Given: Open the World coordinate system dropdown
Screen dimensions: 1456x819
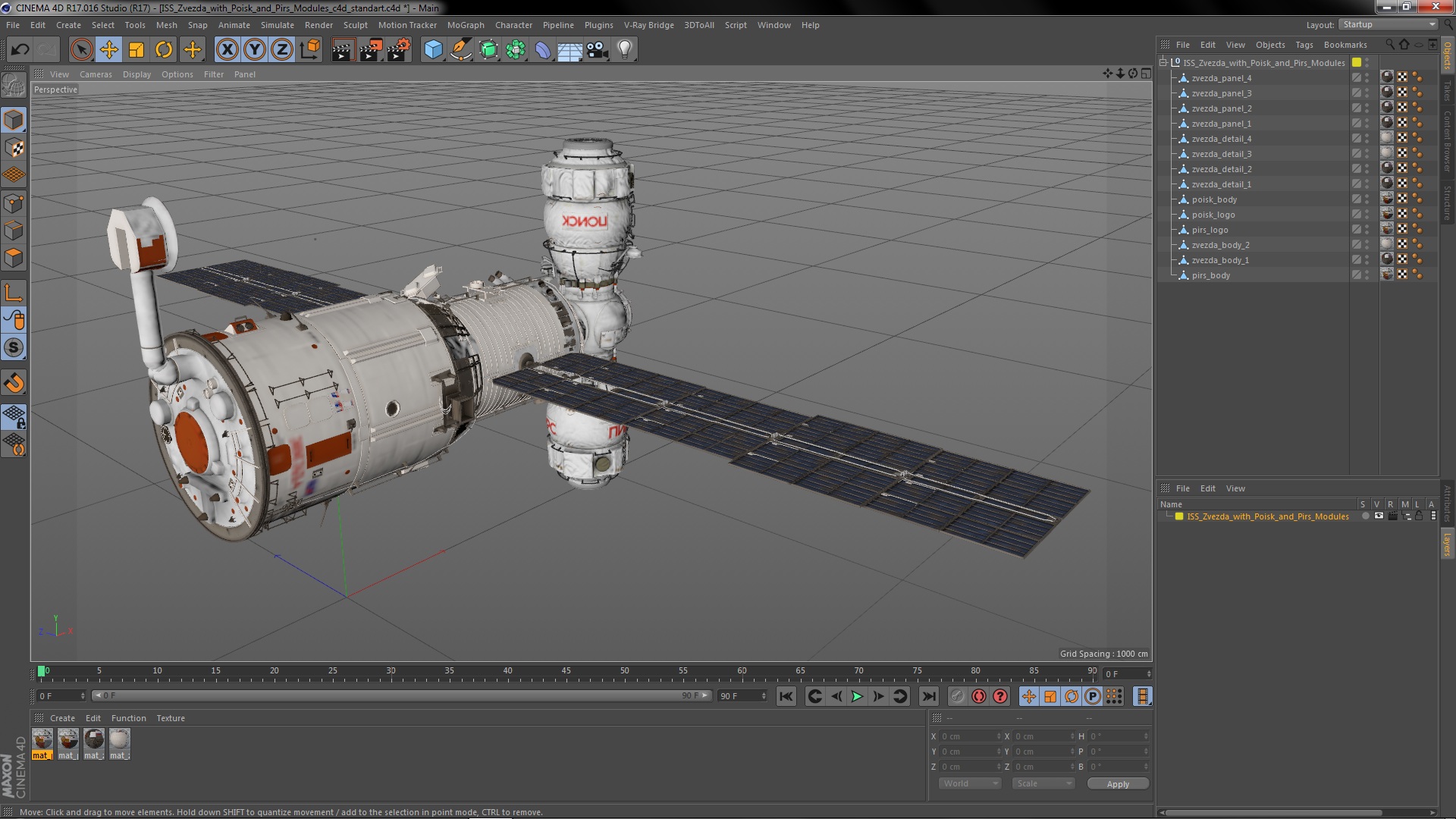Looking at the screenshot, I should click(970, 783).
